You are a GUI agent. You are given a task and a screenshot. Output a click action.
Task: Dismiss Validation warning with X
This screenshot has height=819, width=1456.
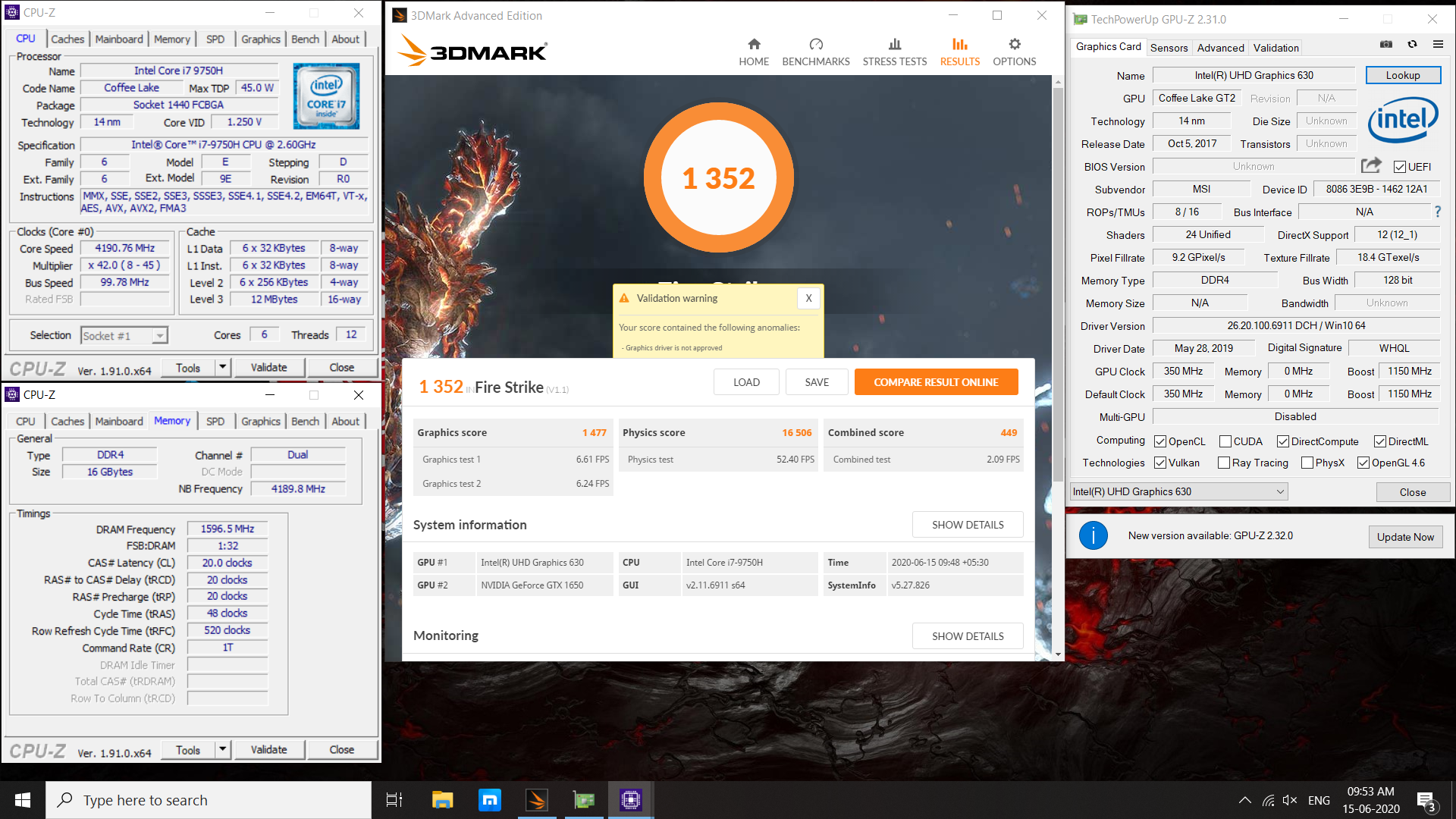[808, 298]
